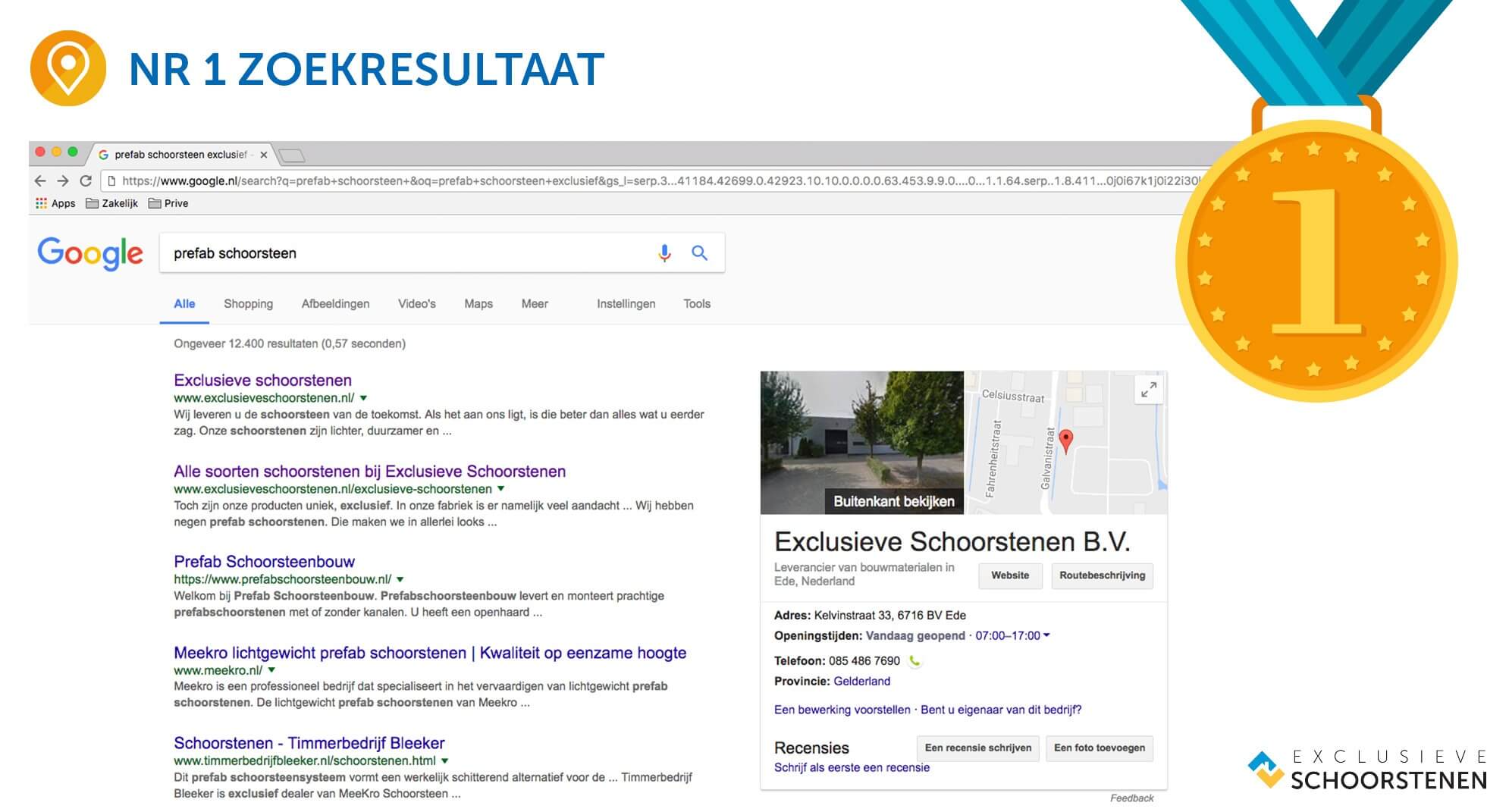Viewport: 1509px width, 812px height.
Task: Open a new browser tab
Action: (291, 155)
